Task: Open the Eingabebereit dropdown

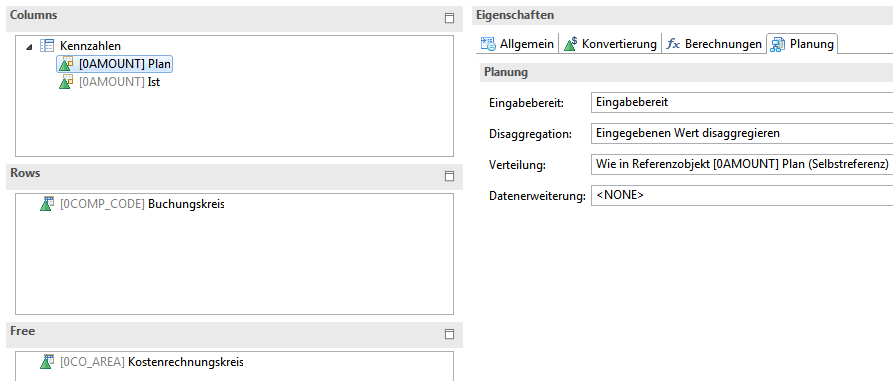Action: (x=742, y=103)
